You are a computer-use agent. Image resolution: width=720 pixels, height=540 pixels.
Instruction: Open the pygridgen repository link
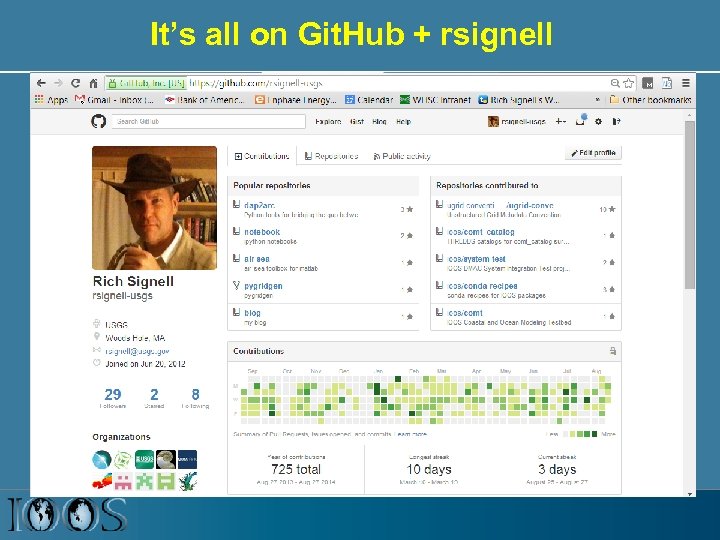[263, 286]
